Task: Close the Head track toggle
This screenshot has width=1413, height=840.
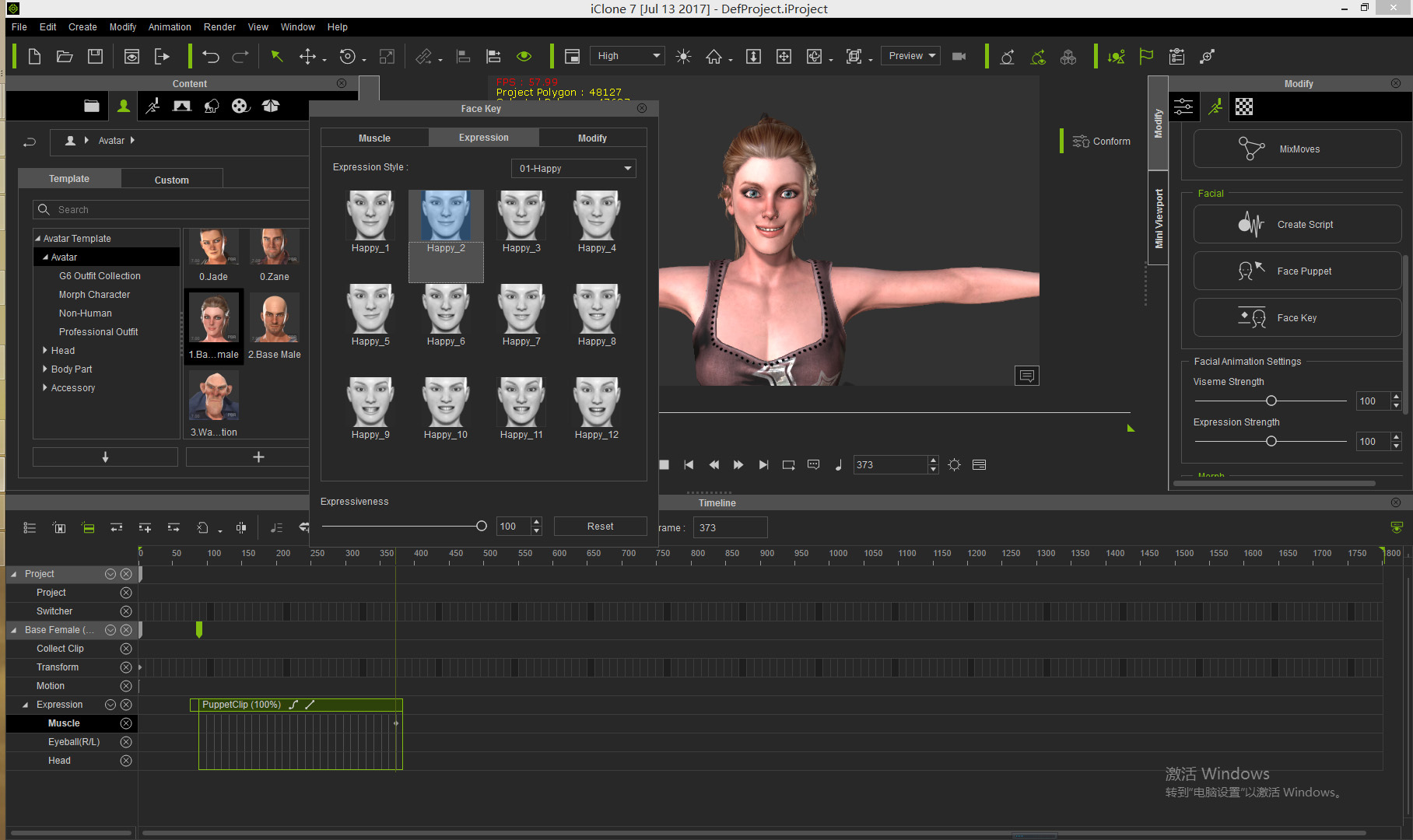Action: click(126, 761)
